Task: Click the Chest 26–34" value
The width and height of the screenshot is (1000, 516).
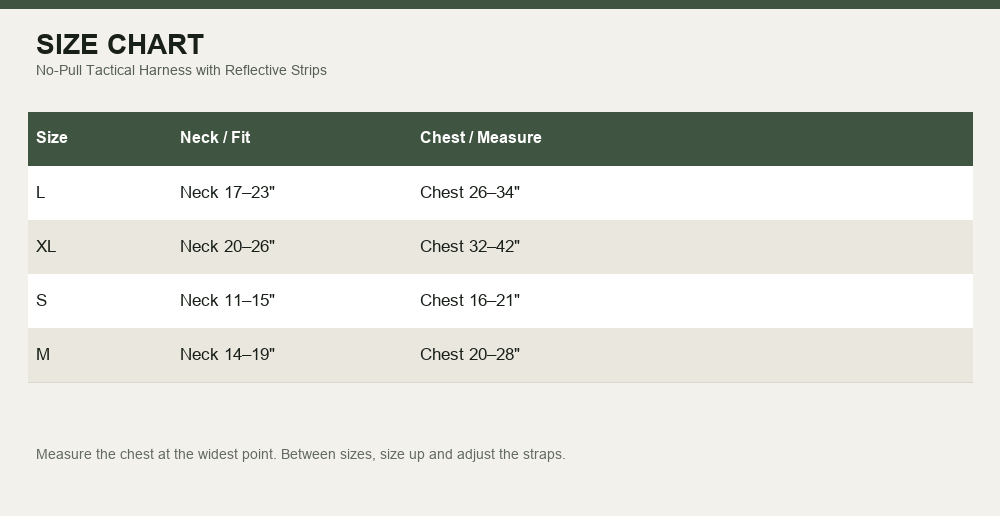Action: pyautogui.click(x=470, y=192)
